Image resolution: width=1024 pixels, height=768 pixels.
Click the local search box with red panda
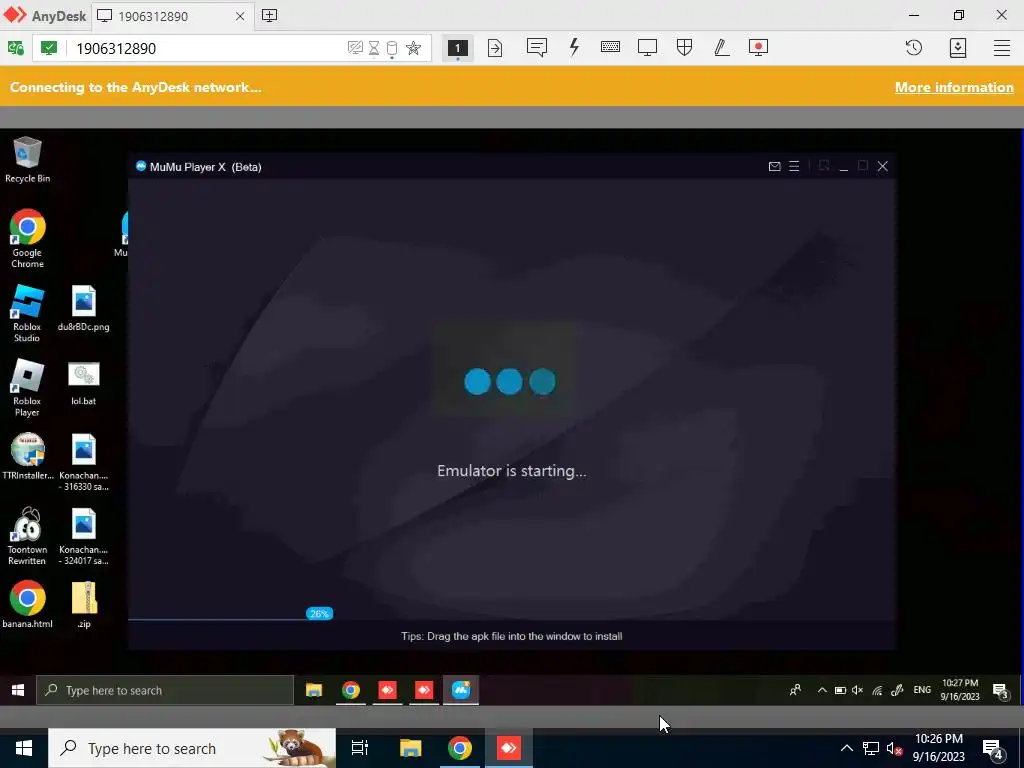[x=191, y=748]
